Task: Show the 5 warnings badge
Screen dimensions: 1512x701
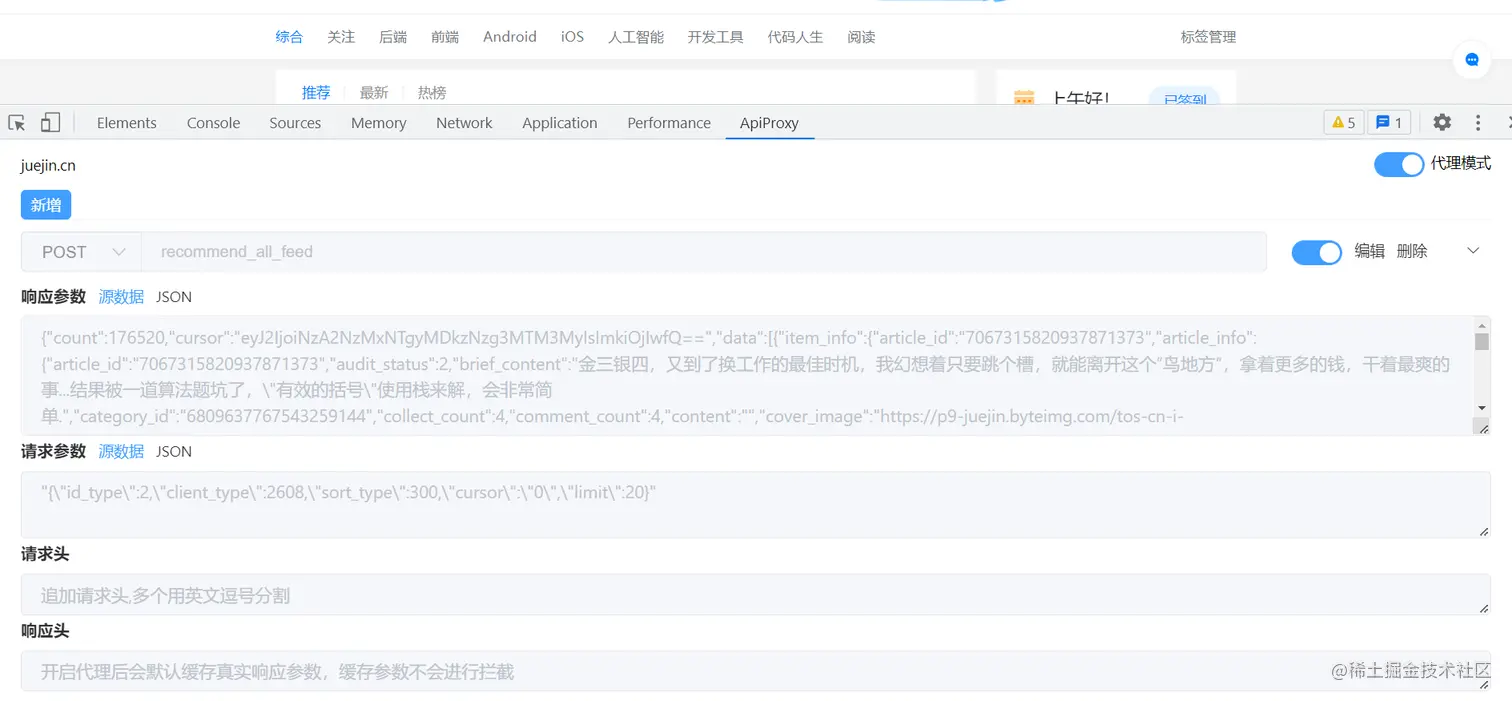Action: point(1343,123)
